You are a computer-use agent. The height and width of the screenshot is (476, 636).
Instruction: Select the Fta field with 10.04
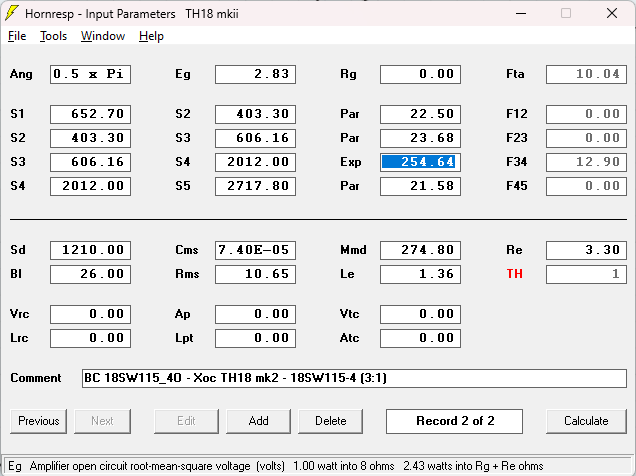586,74
